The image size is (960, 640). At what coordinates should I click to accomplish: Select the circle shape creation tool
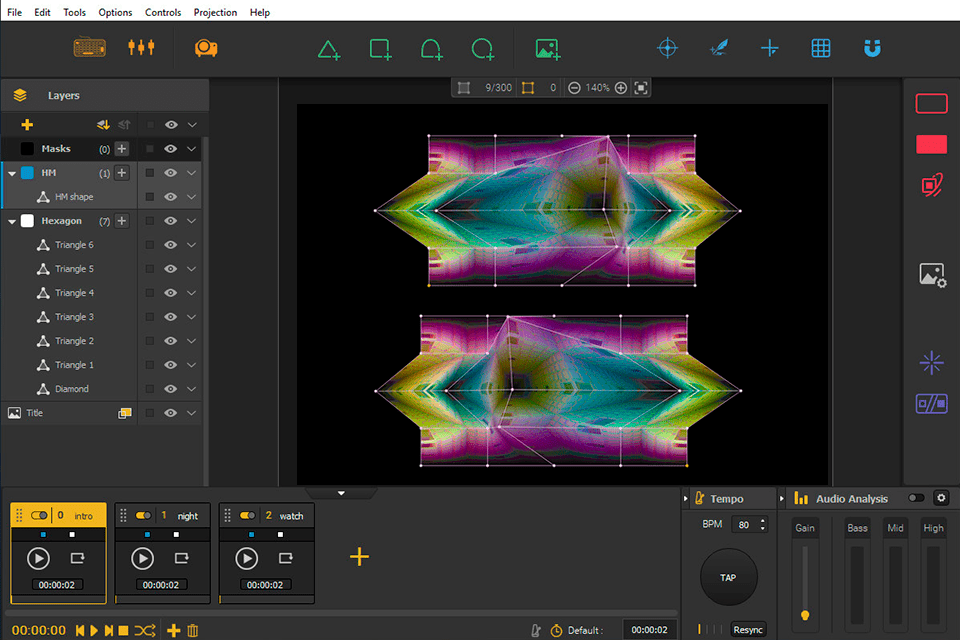tap(483, 48)
